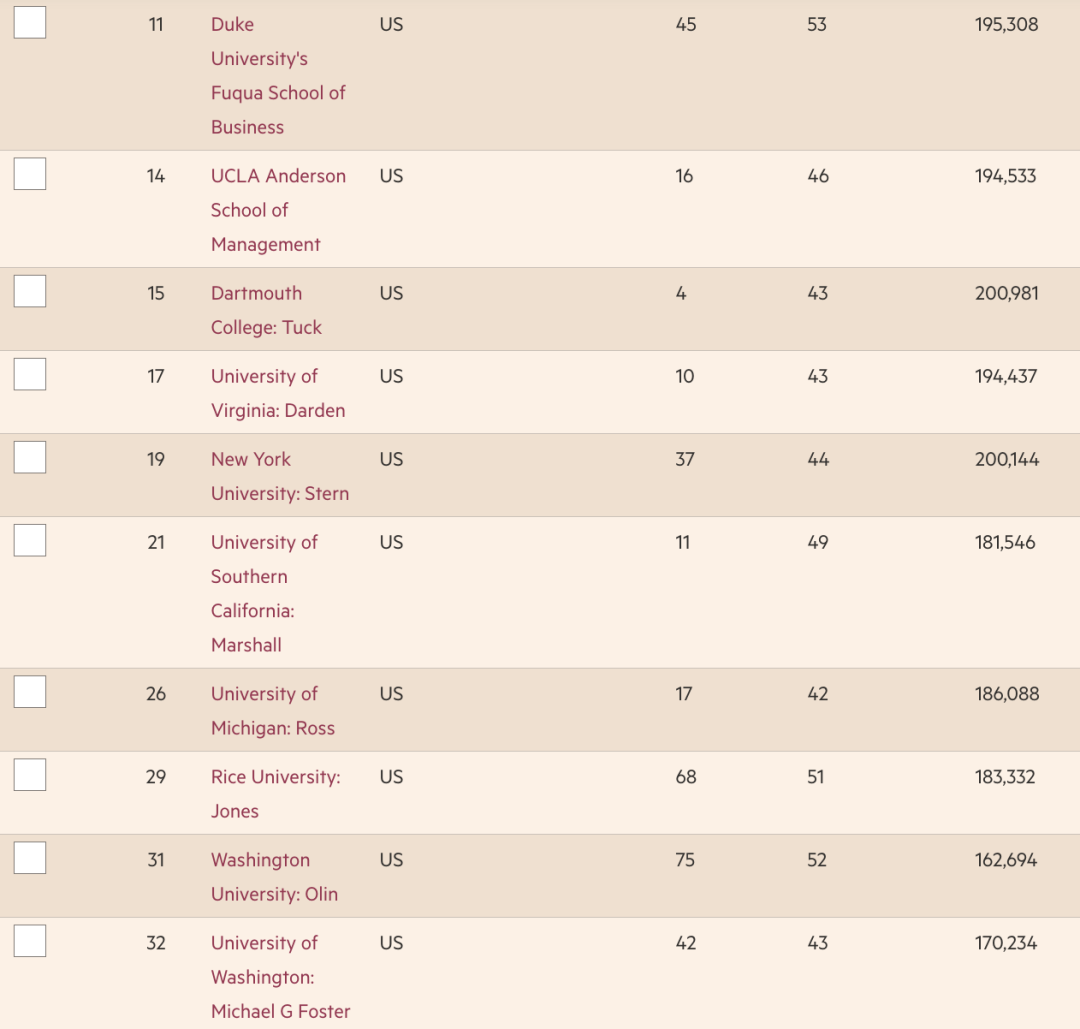The width and height of the screenshot is (1080, 1029).
Task: Check the University of Michigan: Ross row
Action: pyautogui.click(x=30, y=692)
